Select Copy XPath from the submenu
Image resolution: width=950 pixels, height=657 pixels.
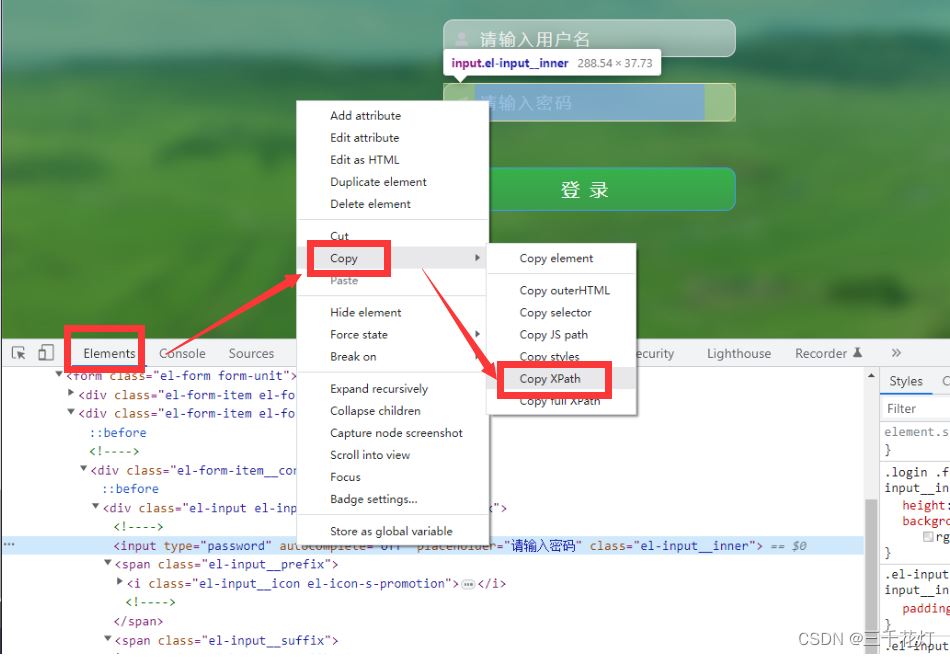coord(550,379)
